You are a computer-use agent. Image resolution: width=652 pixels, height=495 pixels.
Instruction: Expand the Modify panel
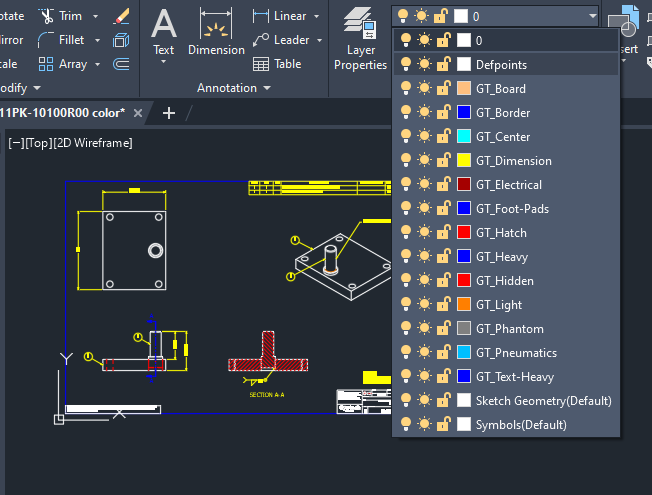pyautogui.click(x=19, y=88)
